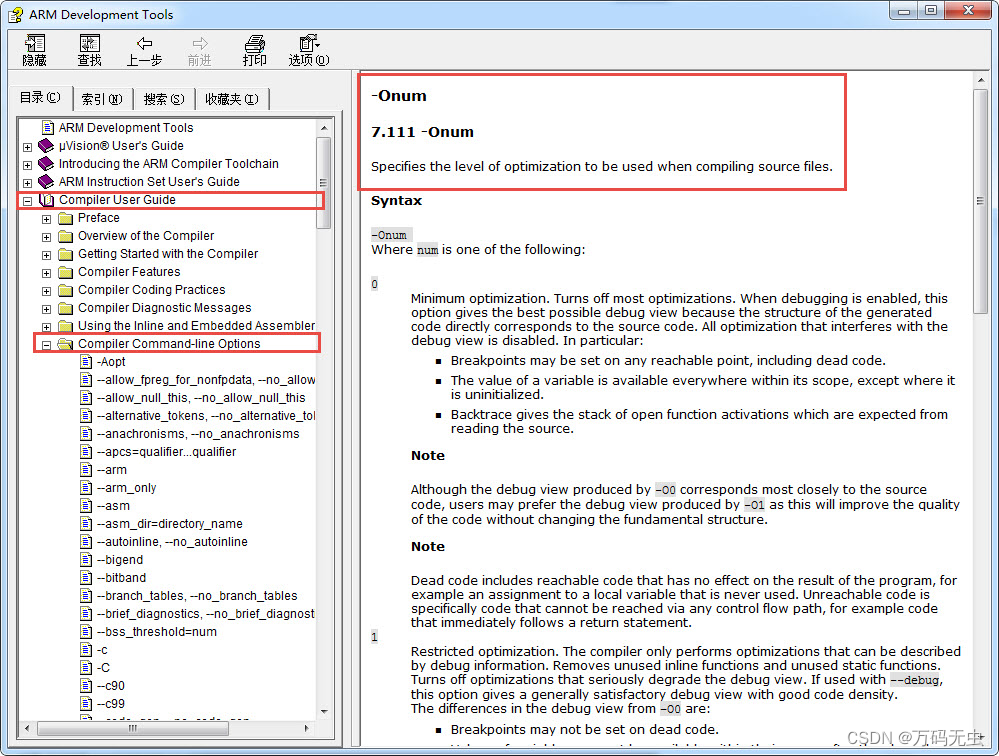Open the --arm topic
The image size is (999, 756).
[111, 469]
